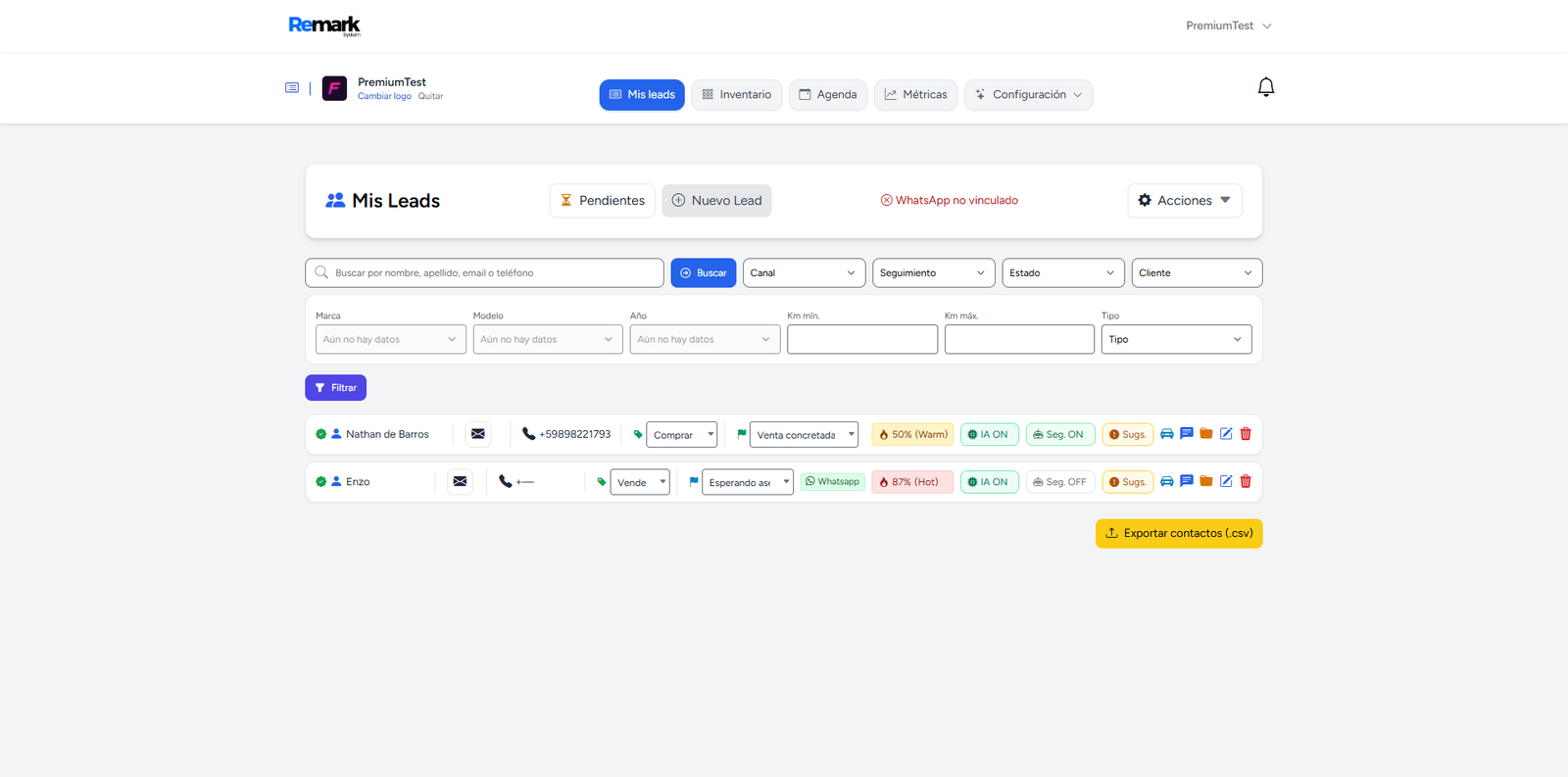
Task: Click the green tag icon in Enzo's row
Action: click(x=602, y=482)
